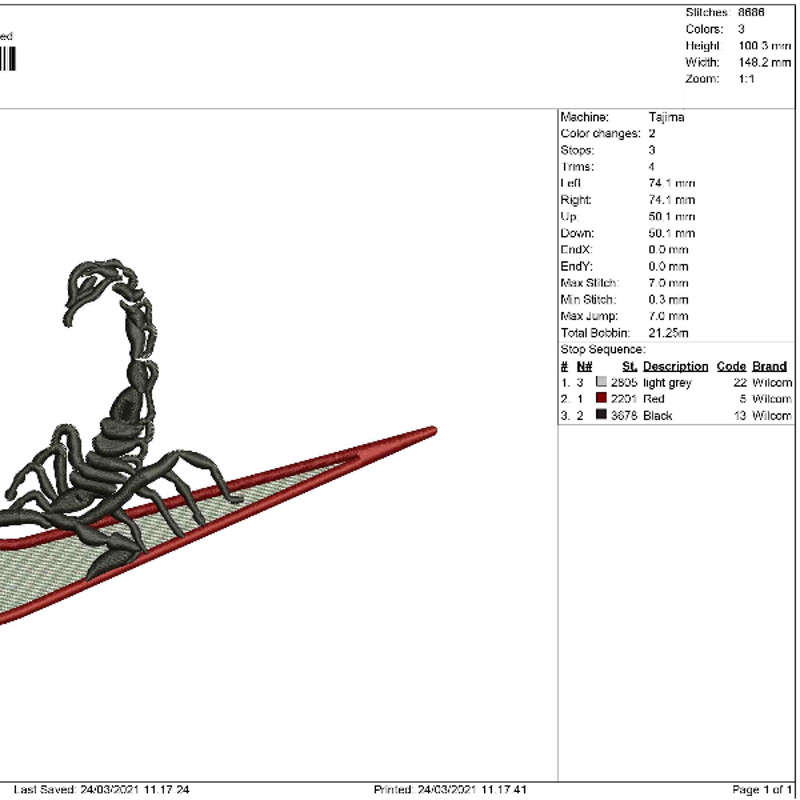Click the Stop Sequence section heading
The image size is (800, 800).
598,349
